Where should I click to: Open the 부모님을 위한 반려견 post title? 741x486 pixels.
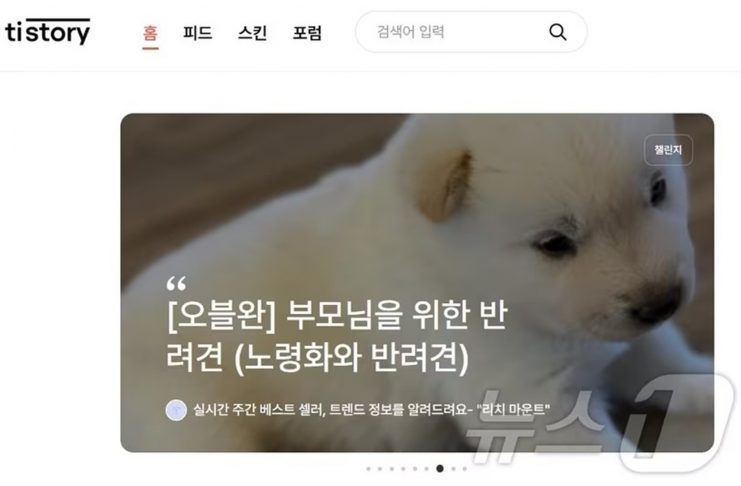pos(336,336)
